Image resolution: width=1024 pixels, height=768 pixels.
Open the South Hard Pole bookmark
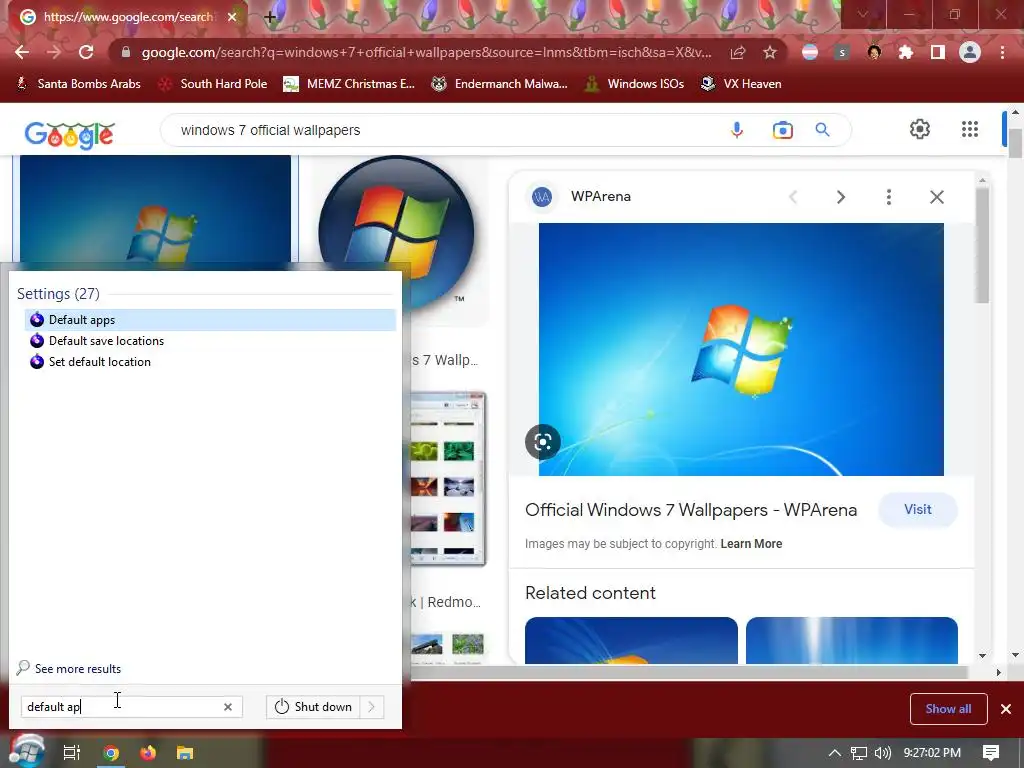click(213, 84)
